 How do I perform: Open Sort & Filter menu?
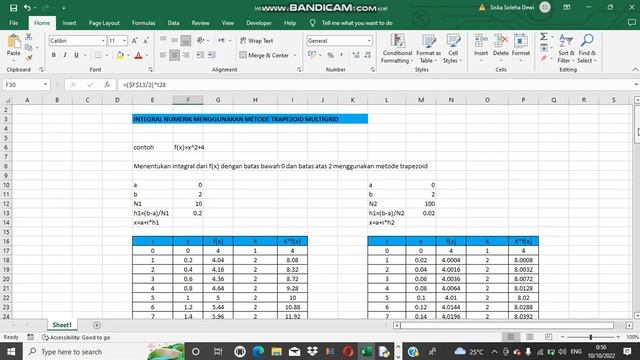pos(566,49)
